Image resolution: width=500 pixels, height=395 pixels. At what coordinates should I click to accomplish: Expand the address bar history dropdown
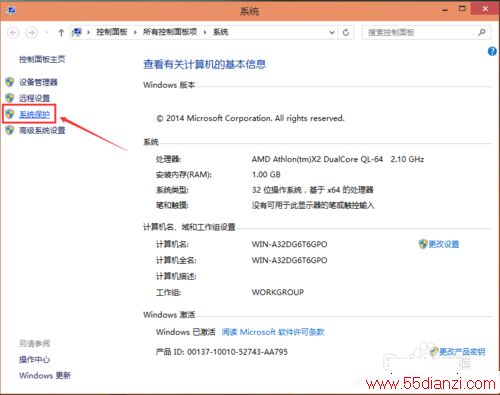332,32
